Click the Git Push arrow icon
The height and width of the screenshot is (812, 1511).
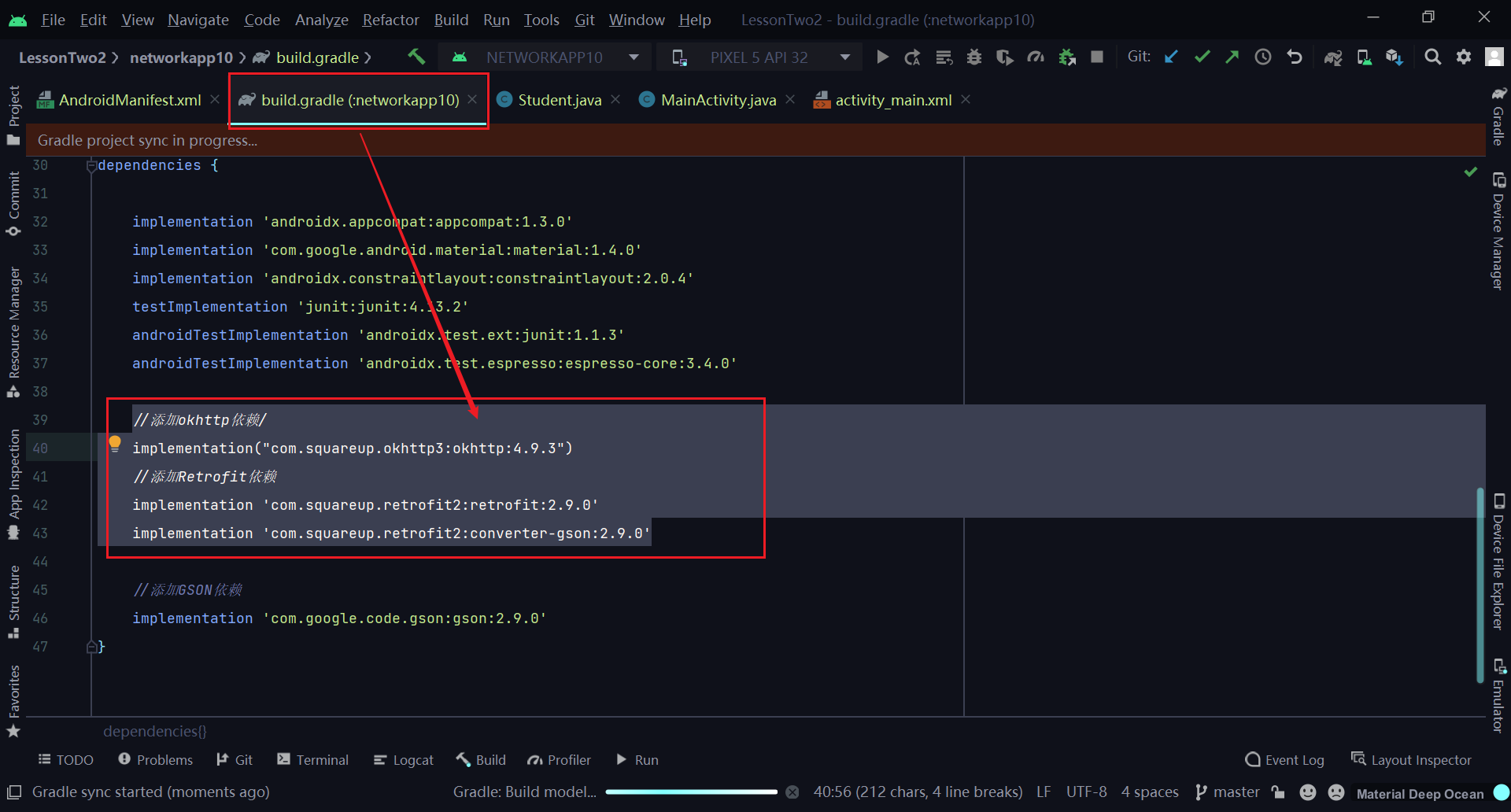pos(1232,57)
